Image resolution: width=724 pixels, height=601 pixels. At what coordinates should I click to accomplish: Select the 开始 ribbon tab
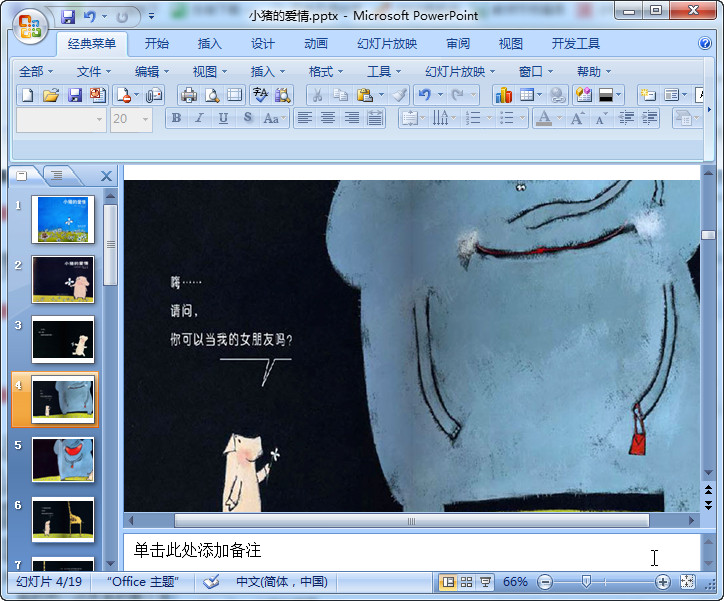[157, 44]
